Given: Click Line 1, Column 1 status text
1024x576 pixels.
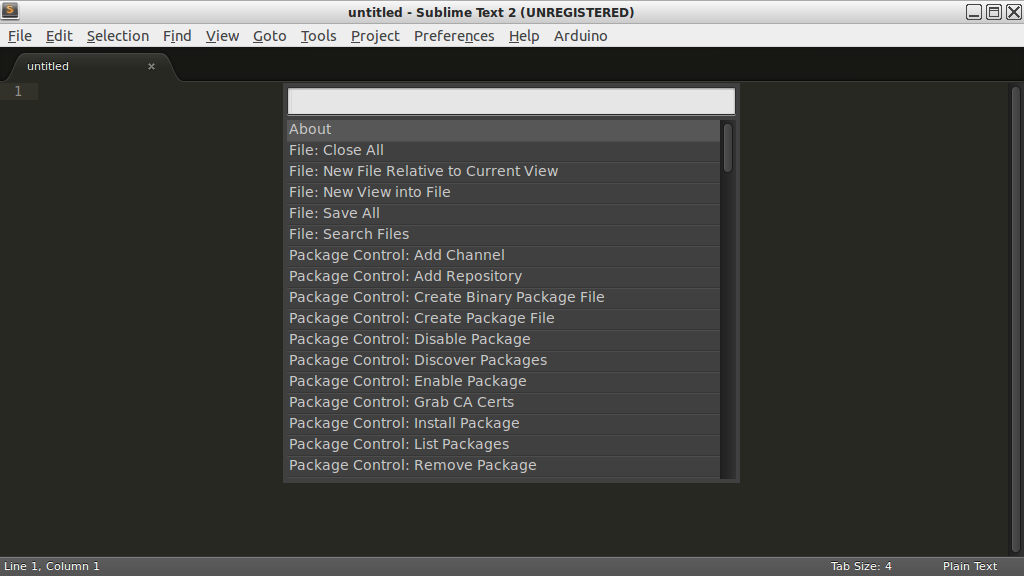Looking at the screenshot, I should coord(52,566).
